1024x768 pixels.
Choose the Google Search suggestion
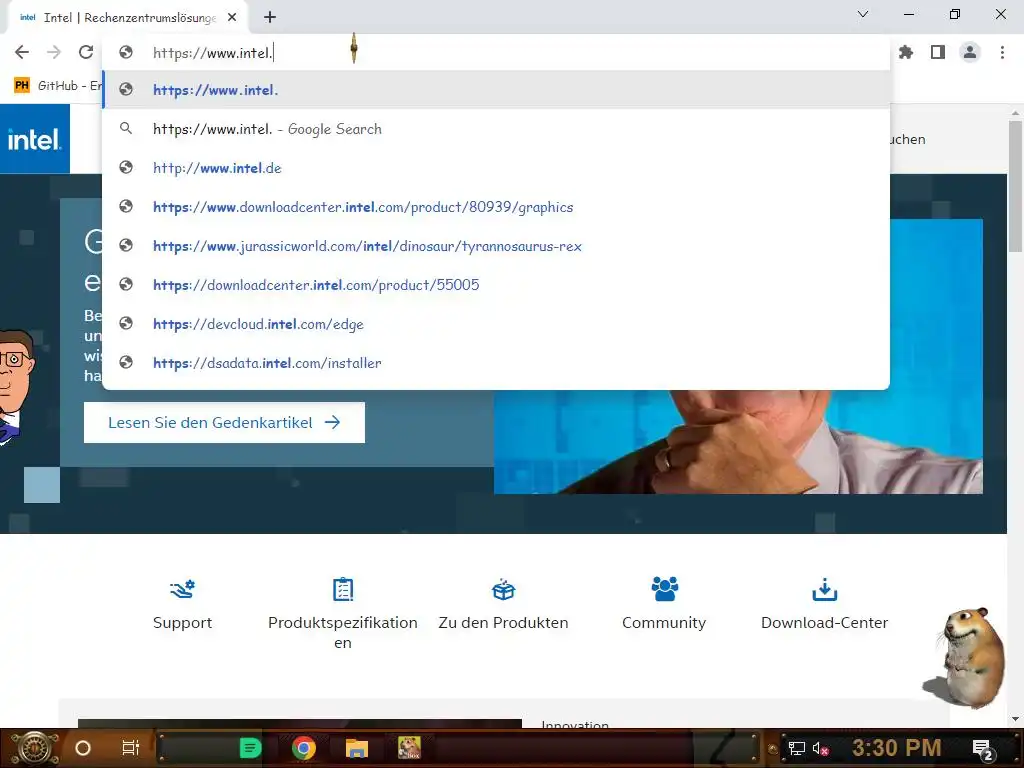[x=496, y=129]
